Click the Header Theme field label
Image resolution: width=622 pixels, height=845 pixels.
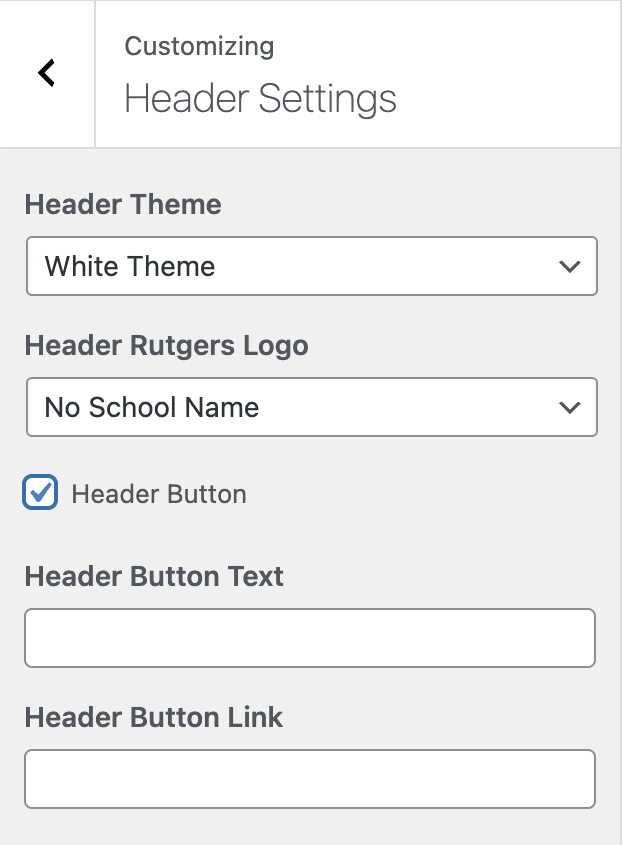tap(123, 205)
